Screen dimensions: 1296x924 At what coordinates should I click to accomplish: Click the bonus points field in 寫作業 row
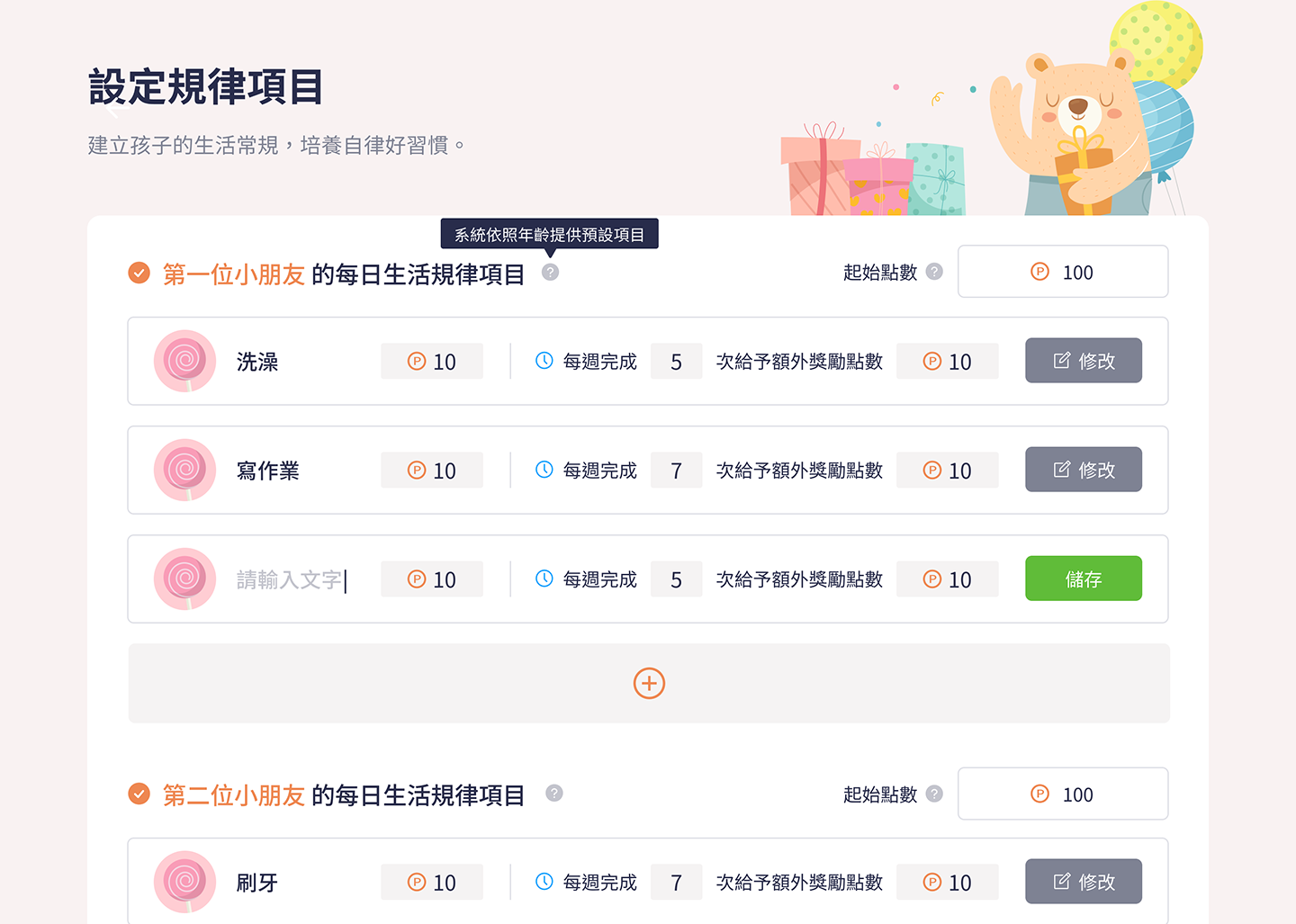[x=948, y=471]
